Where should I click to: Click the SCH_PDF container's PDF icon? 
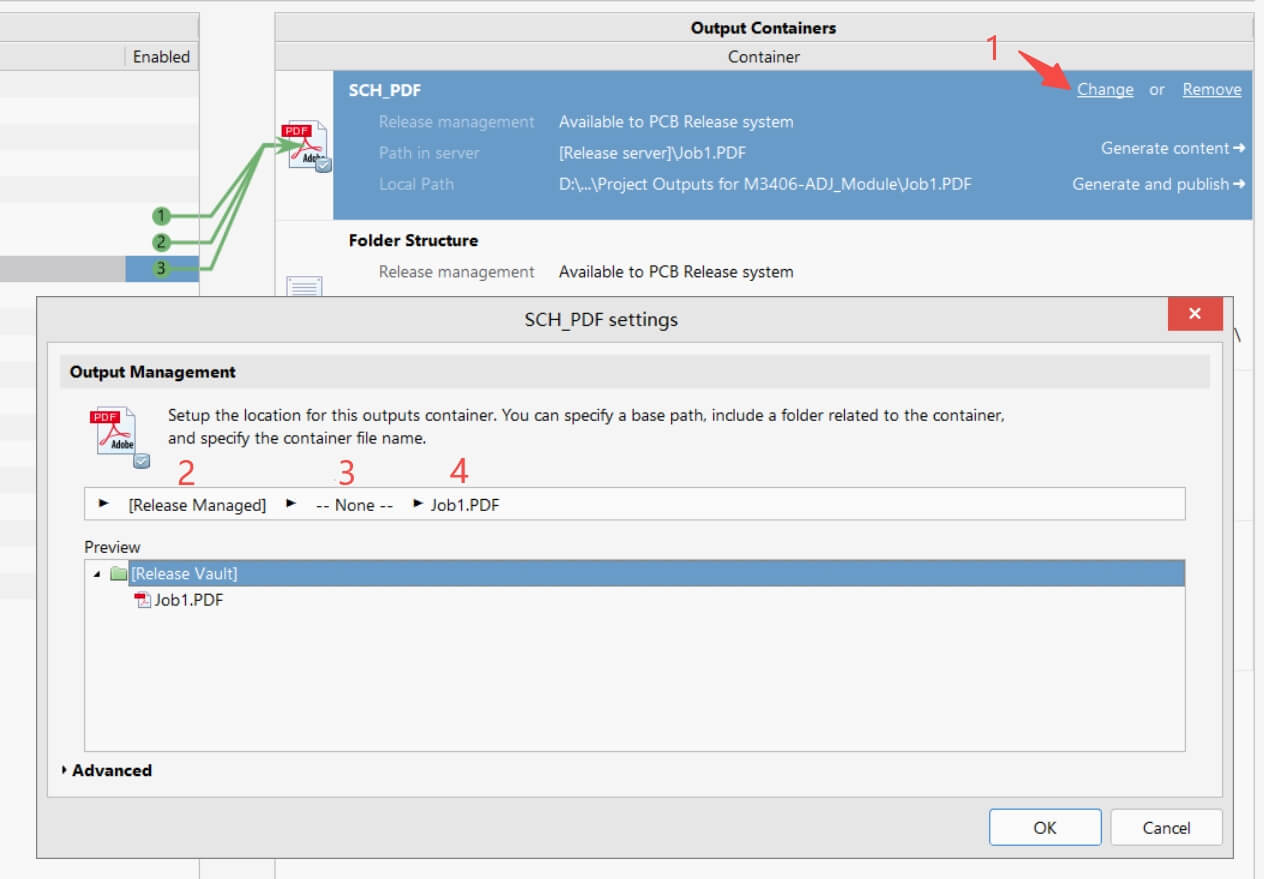tap(307, 148)
